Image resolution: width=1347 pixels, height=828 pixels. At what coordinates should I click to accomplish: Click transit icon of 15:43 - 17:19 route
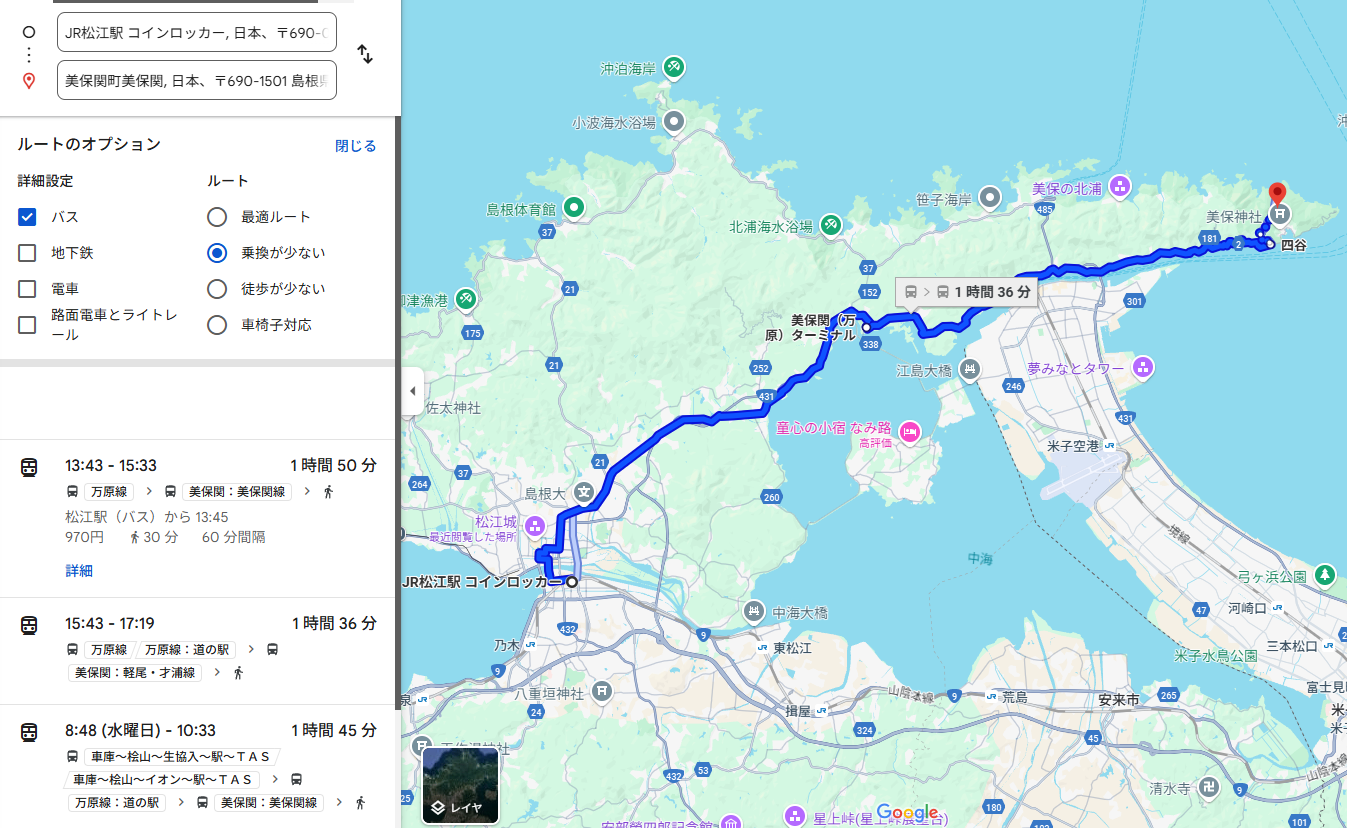coord(30,624)
